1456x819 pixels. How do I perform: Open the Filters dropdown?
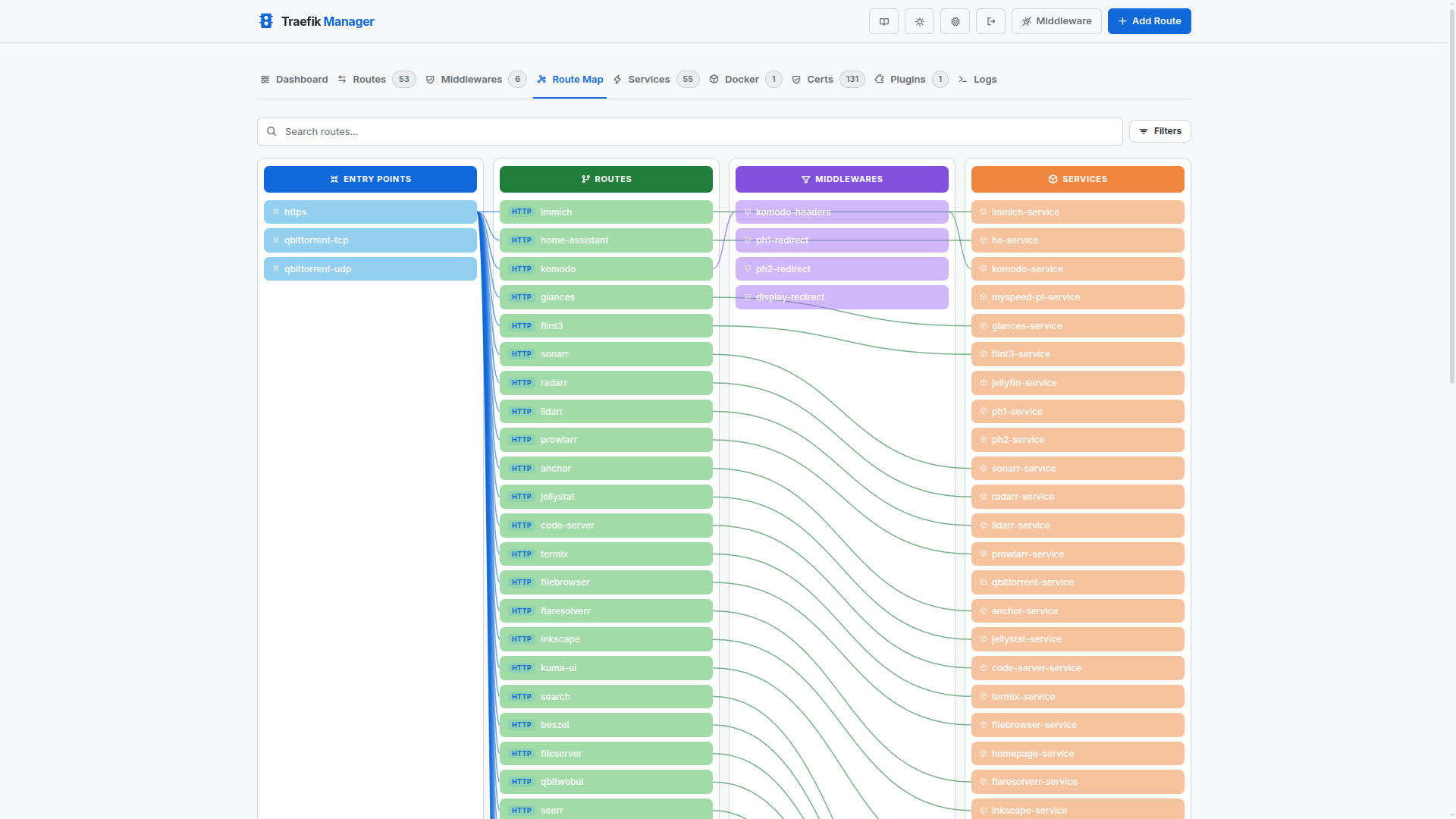click(x=1159, y=131)
